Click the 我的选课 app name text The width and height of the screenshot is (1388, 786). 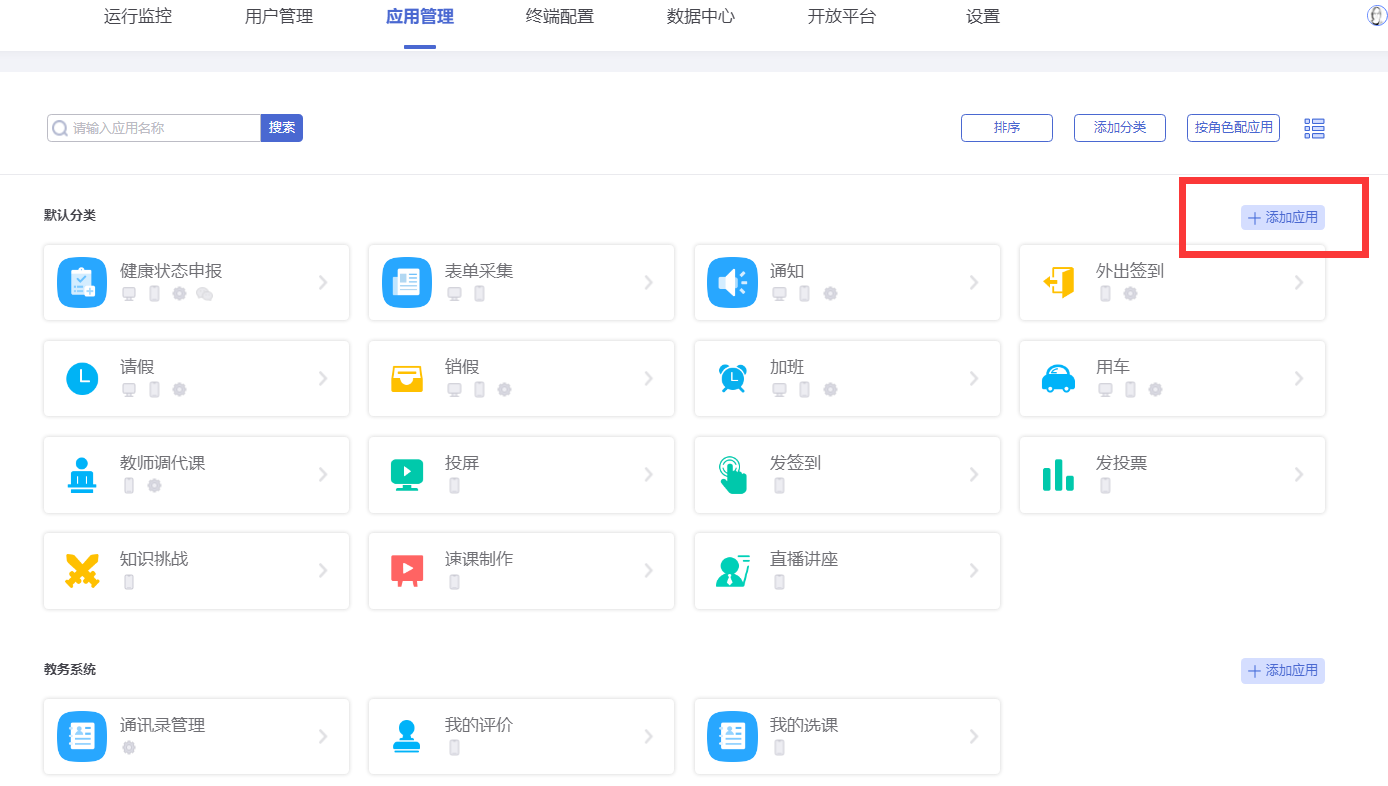tap(804, 725)
